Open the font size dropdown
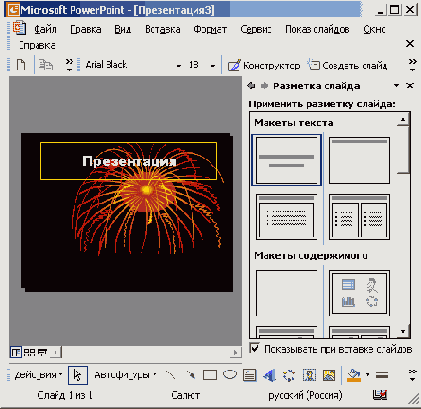Viewport: 421px width, 409px height. click(212, 65)
